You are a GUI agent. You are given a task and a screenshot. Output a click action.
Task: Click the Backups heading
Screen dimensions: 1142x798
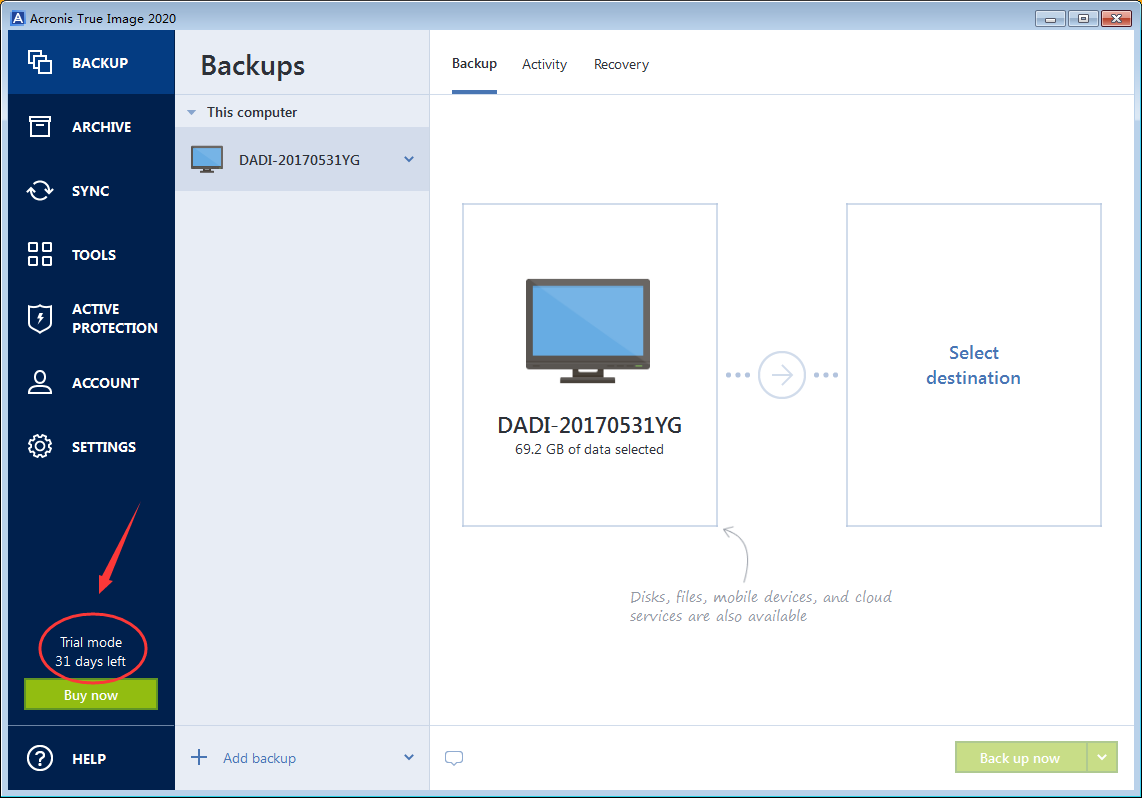253,66
